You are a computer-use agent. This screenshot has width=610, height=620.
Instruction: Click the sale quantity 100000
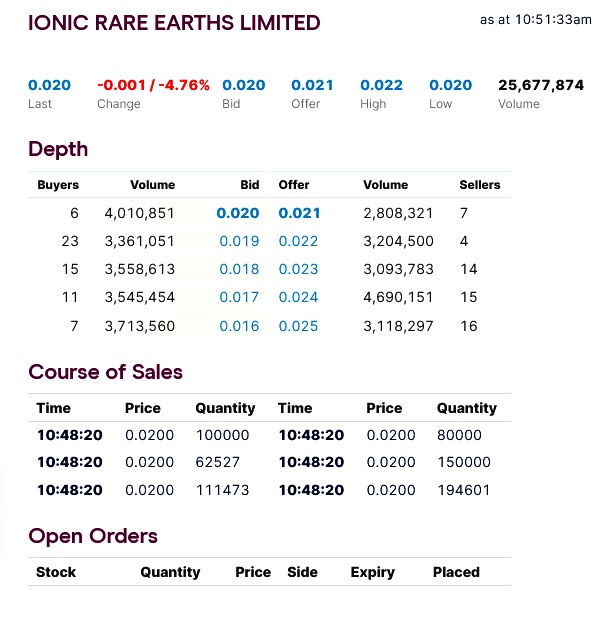[223, 435]
